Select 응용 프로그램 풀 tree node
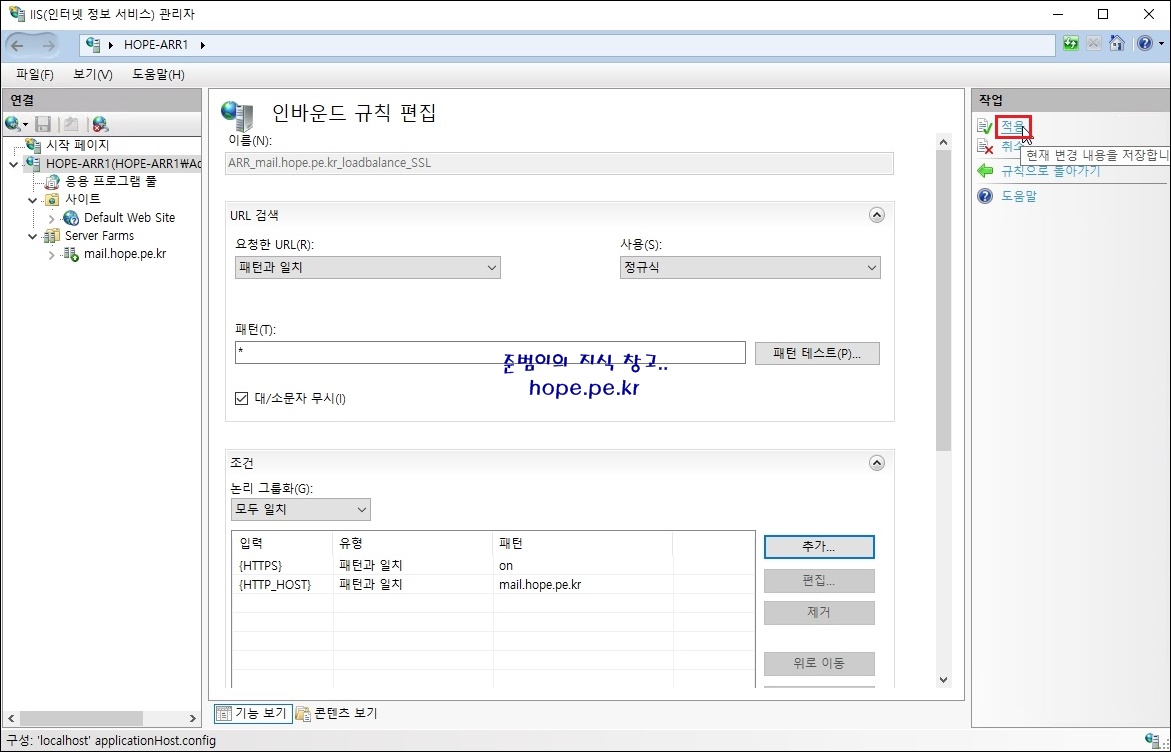This screenshot has width=1171, height=752. coord(111,181)
